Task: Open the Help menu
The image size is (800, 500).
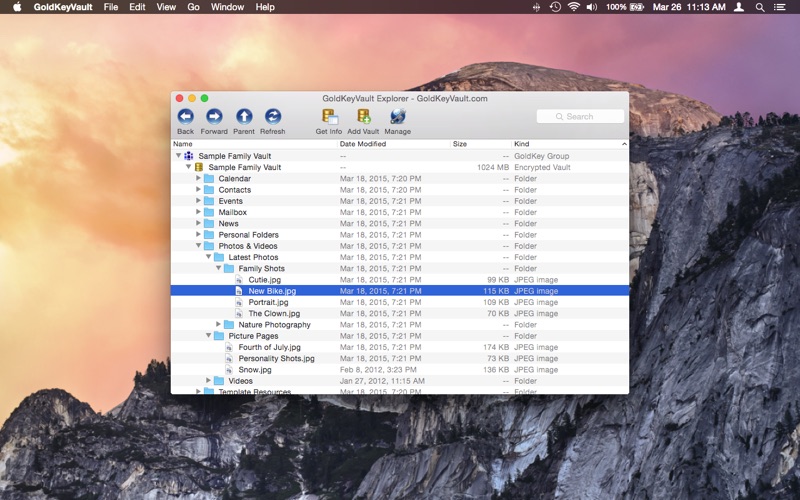Action: tap(265, 7)
